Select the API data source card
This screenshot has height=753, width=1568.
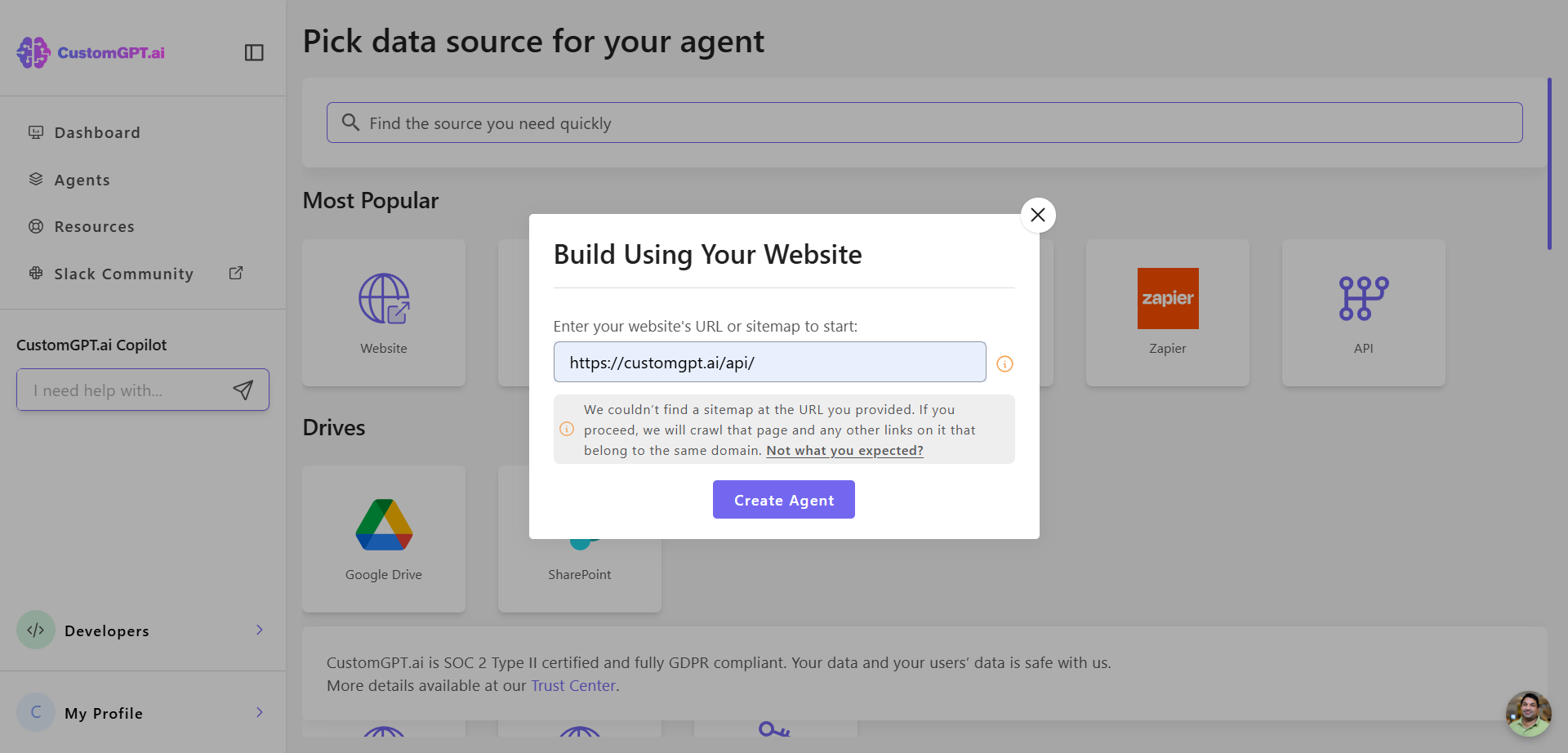click(x=1364, y=313)
